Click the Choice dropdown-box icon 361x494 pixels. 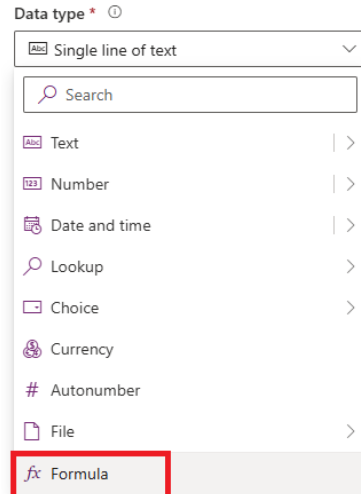click(x=32, y=307)
